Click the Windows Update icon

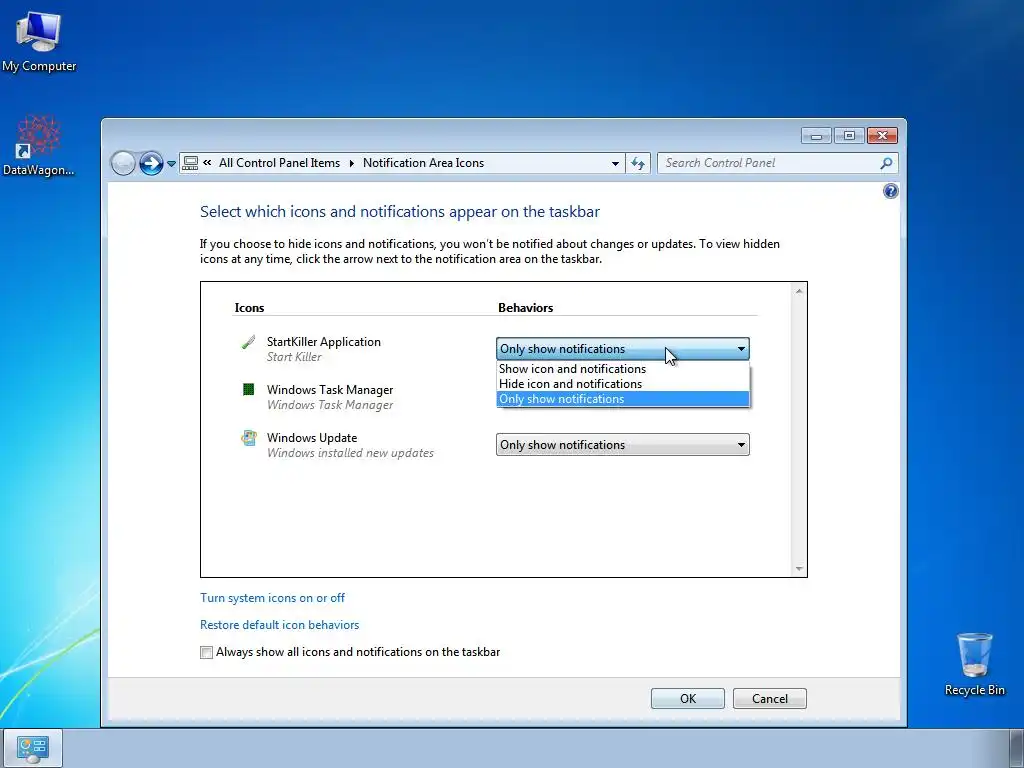click(248, 438)
